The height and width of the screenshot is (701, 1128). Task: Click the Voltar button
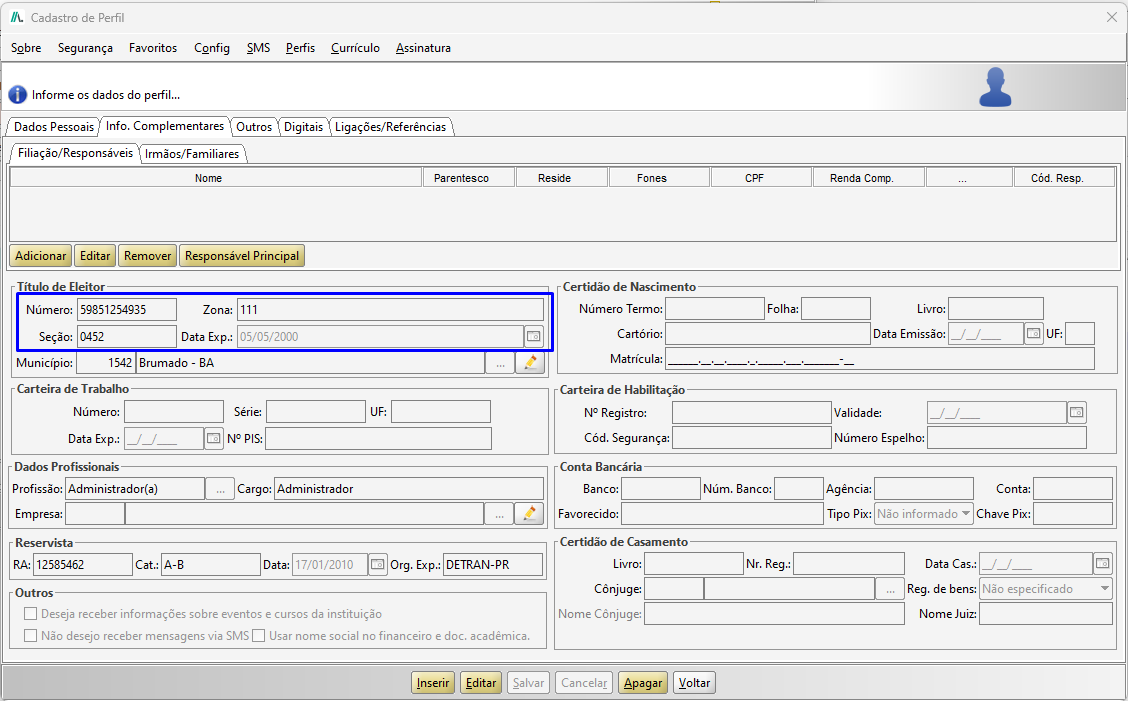click(694, 682)
